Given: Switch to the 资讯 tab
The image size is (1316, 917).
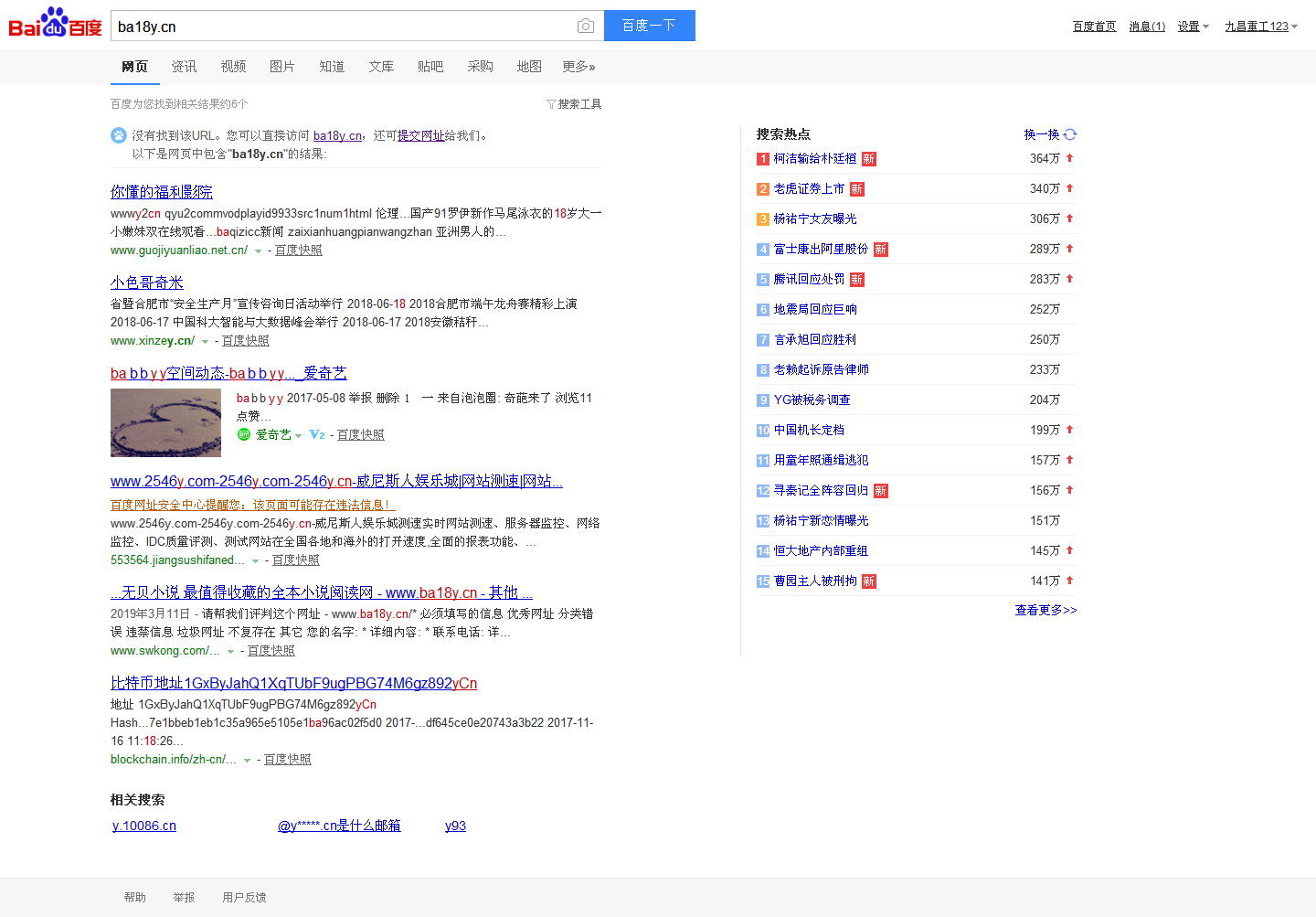Looking at the screenshot, I should coord(184,67).
